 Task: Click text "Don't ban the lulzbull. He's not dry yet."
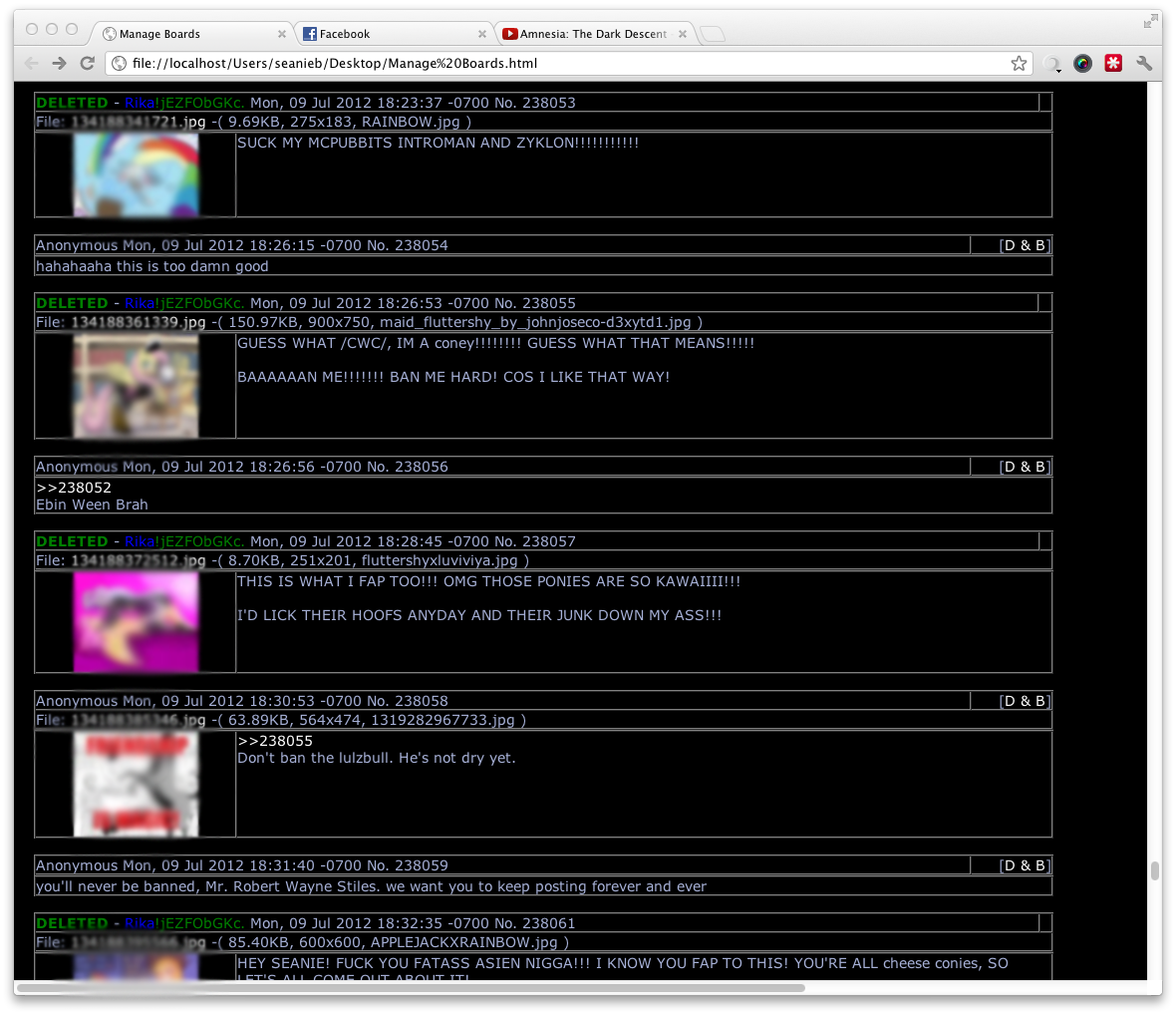(x=377, y=759)
